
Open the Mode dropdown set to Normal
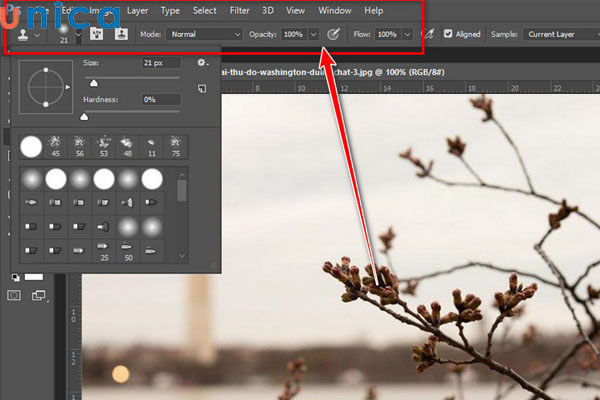click(x=205, y=34)
